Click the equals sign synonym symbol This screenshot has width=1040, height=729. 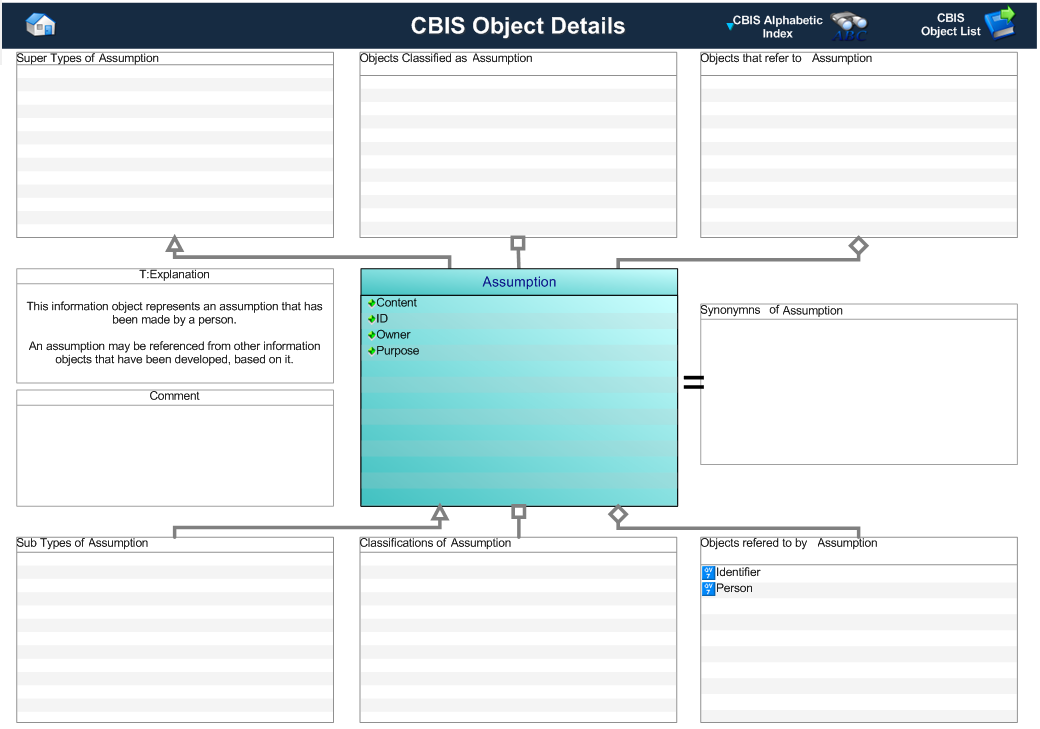pos(694,381)
